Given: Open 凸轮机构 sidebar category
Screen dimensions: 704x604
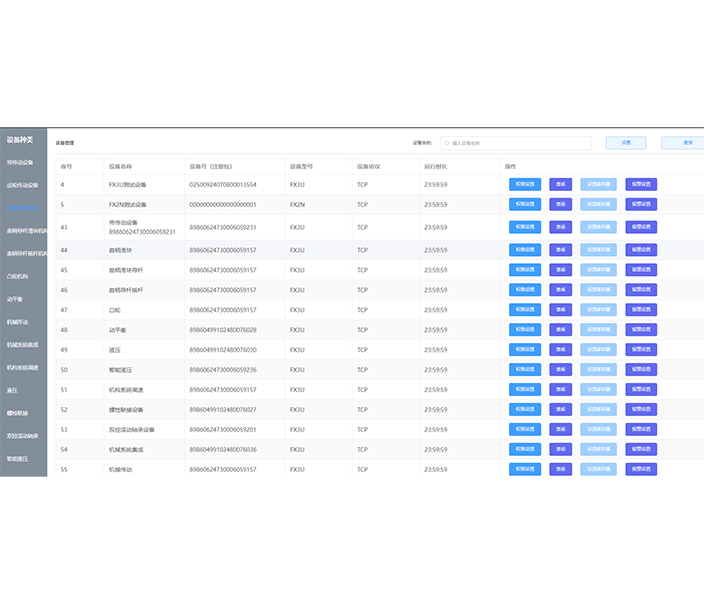Looking at the screenshot, I should pos(17,277).
